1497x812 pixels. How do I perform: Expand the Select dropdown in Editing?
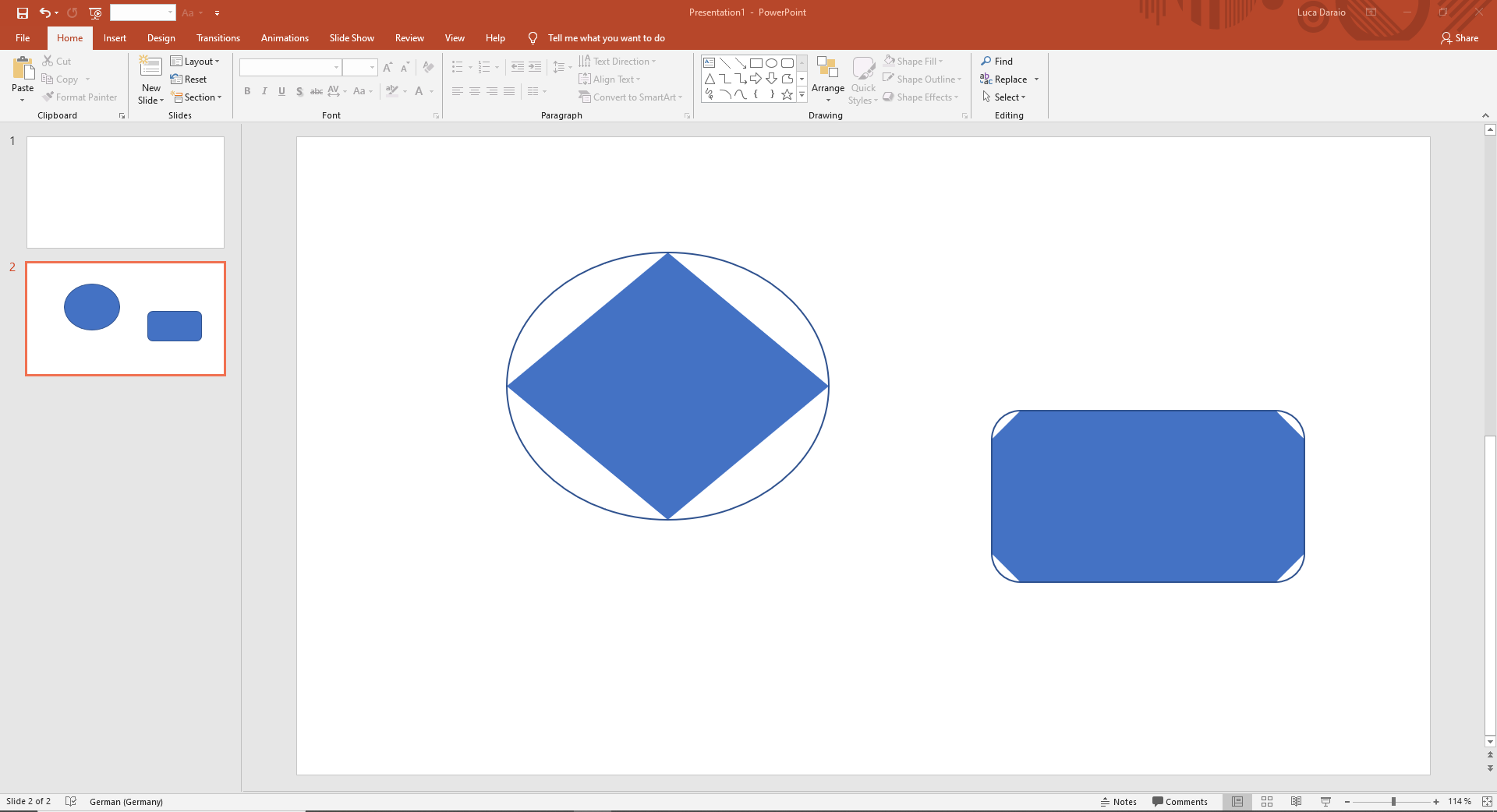[1003, 97]
